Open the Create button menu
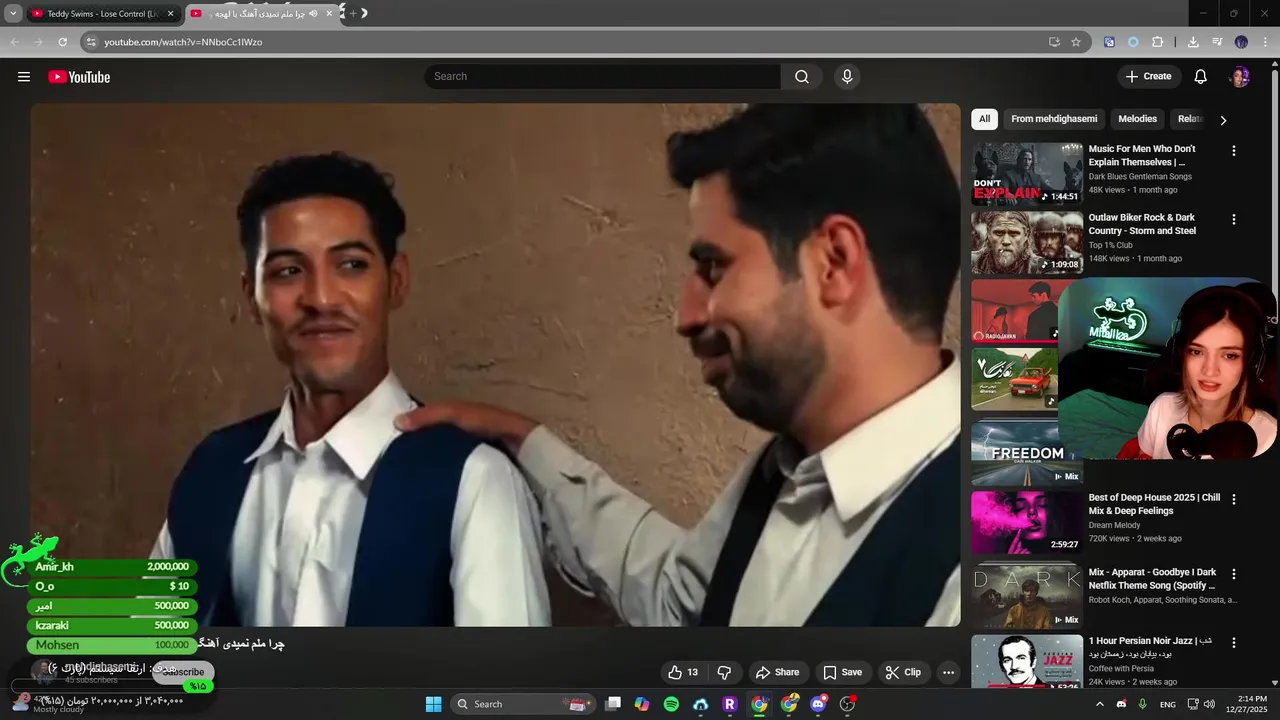This screenshot has width=1280, height=720. tap(1148, 76)
